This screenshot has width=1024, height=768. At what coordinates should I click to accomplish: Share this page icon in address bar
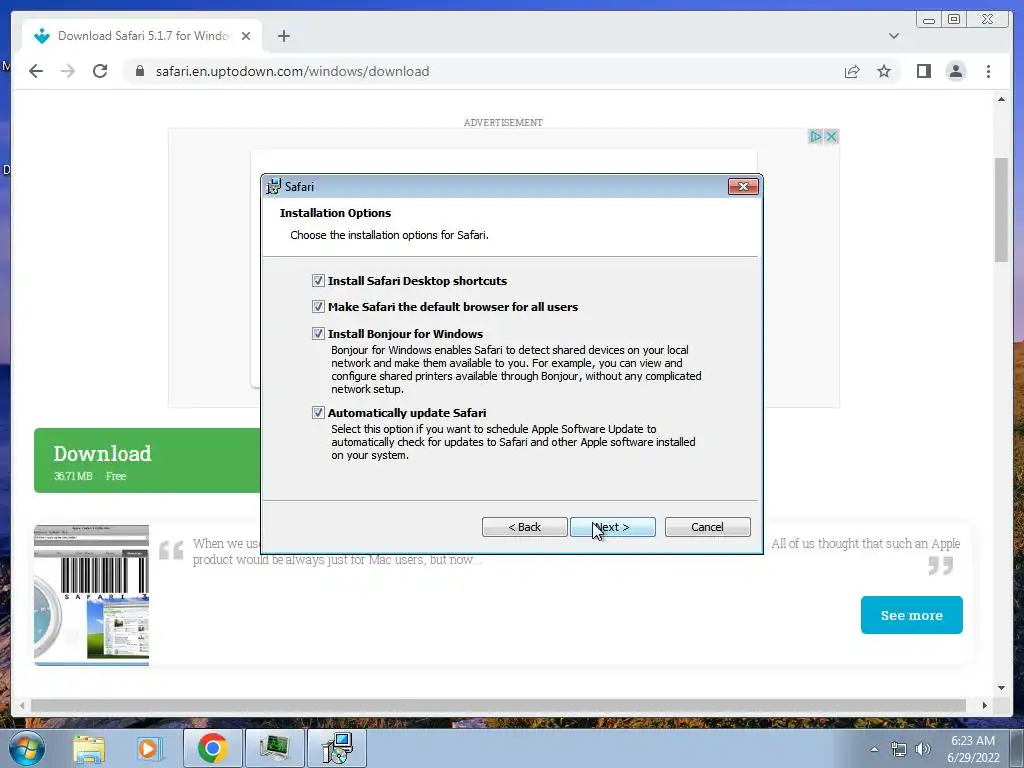[852, 71]
